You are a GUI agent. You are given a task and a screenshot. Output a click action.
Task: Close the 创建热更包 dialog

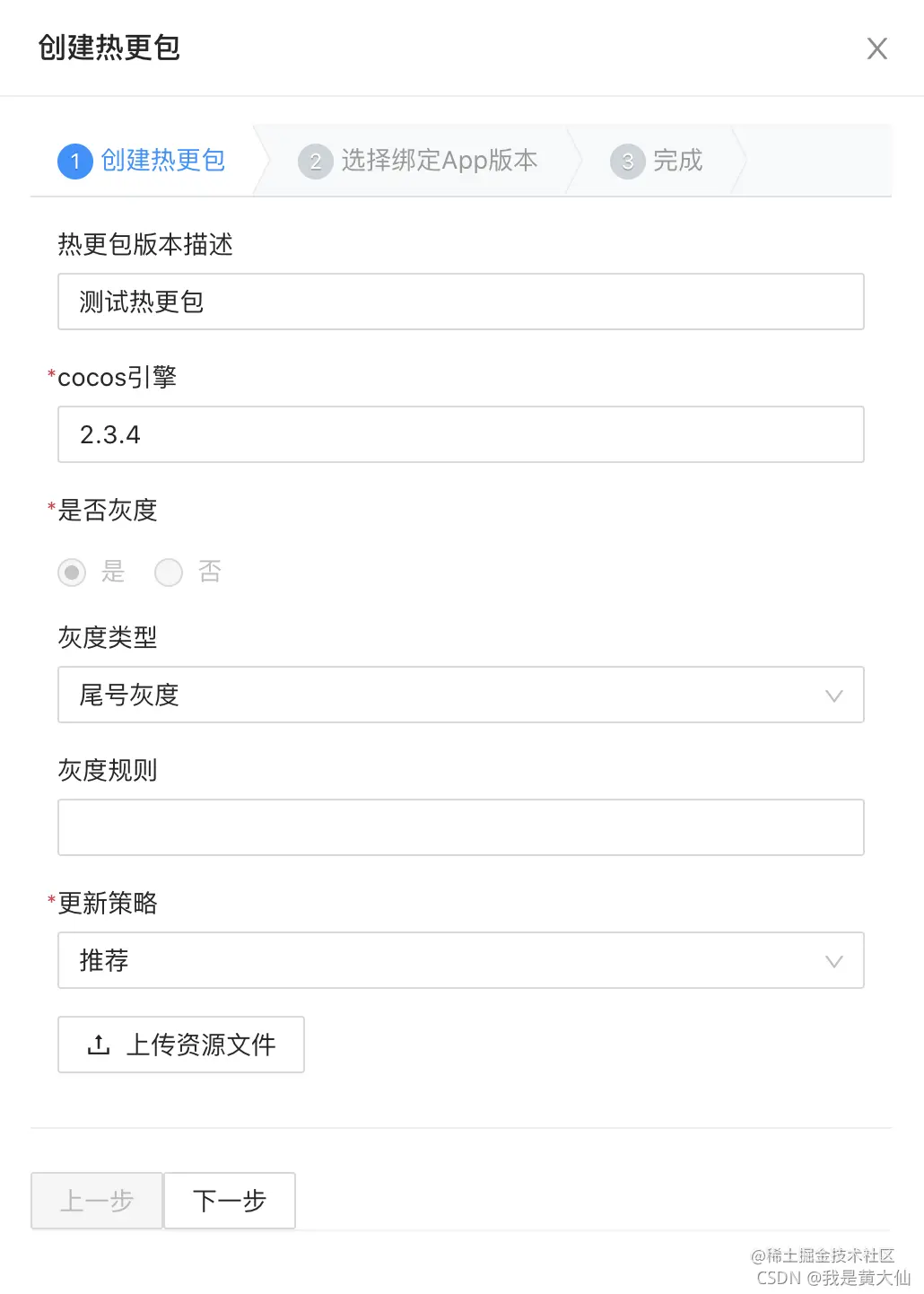coord(876,48)
